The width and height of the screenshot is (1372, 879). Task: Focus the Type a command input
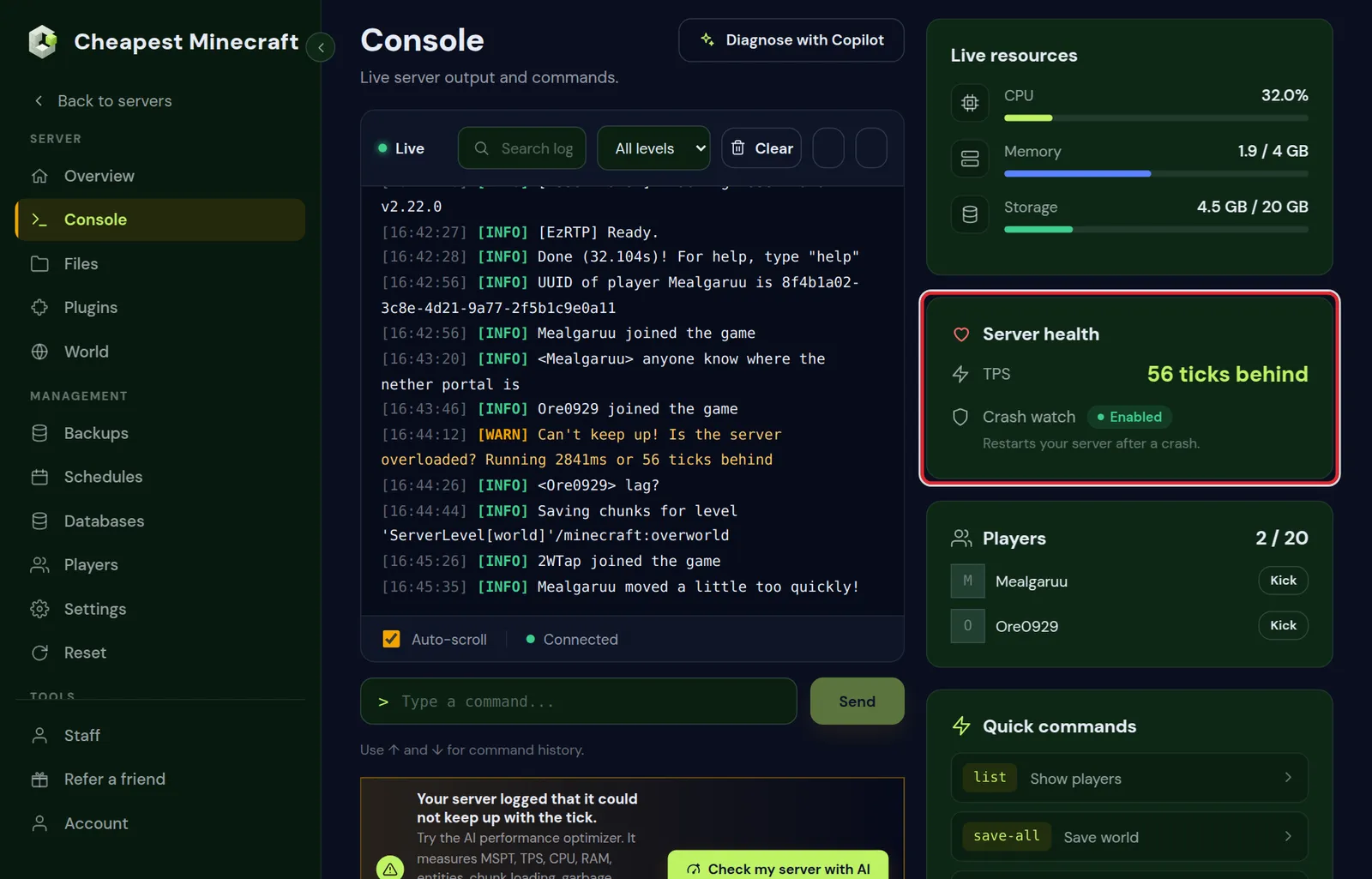579,701
